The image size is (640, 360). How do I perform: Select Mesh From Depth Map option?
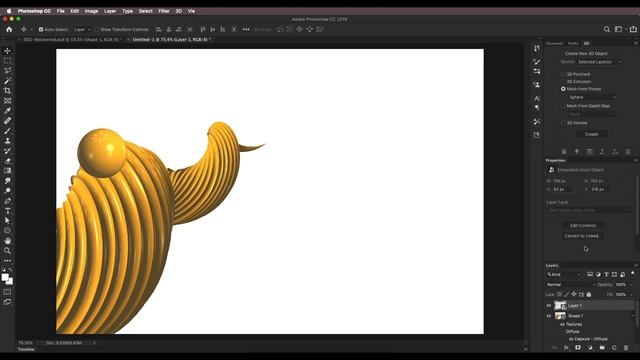coord(563,106)
